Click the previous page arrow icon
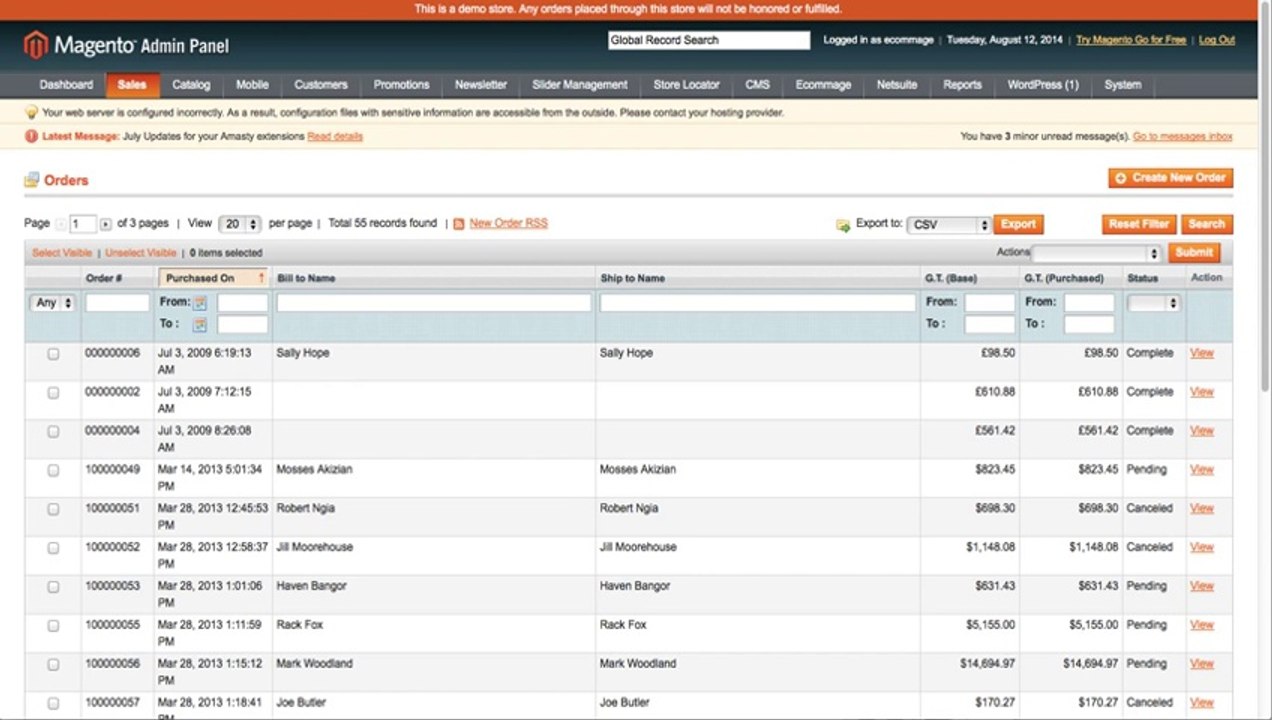This screenshot has height=720, width=1272. [x=61, y=224]
